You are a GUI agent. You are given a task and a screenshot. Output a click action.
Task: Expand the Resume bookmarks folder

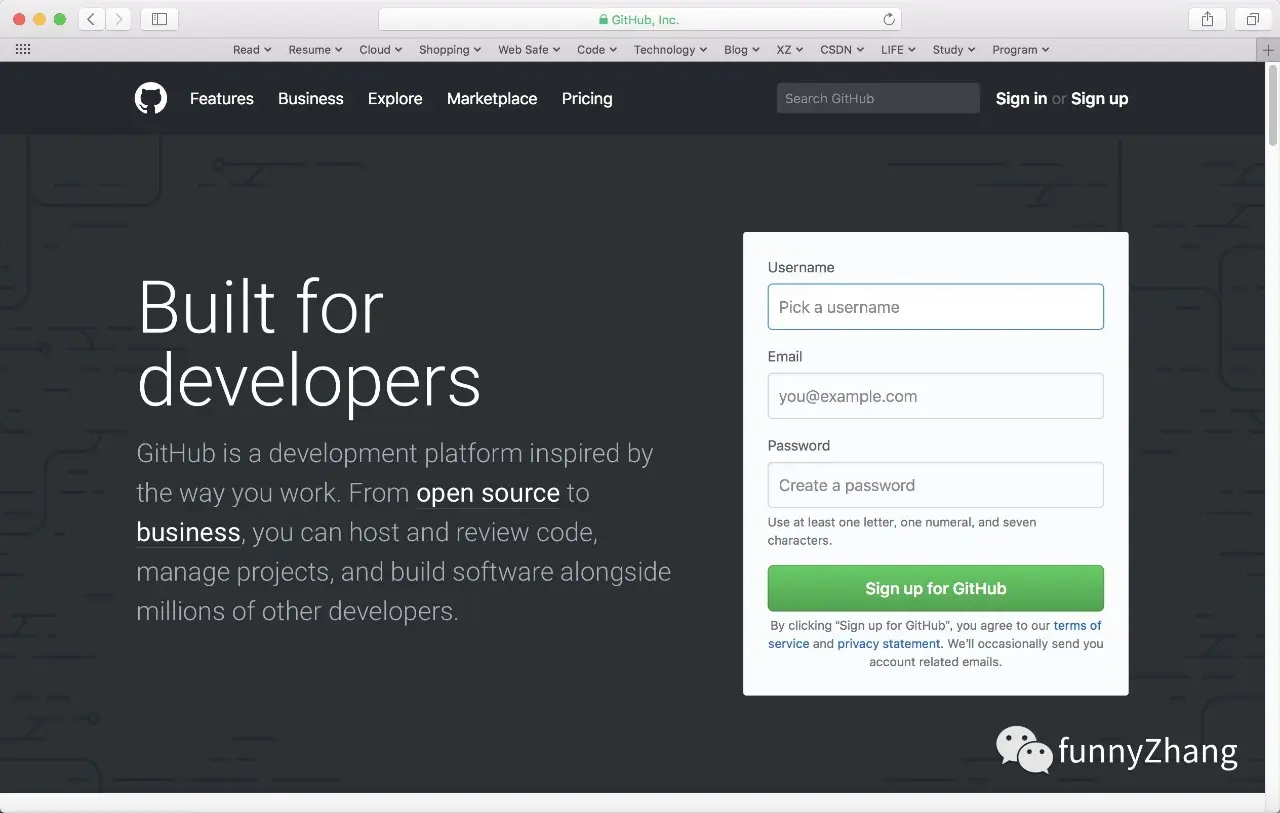pos(315,49)
